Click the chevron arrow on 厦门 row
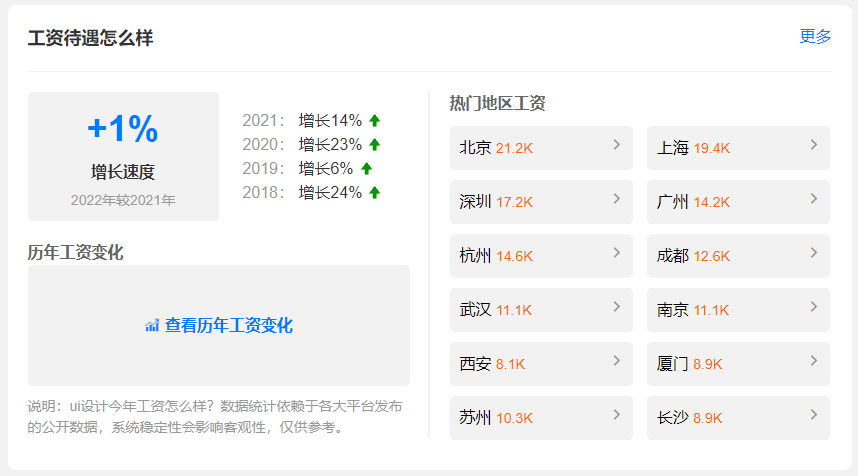The image size is (858, 476). click(x=814, y=361)
